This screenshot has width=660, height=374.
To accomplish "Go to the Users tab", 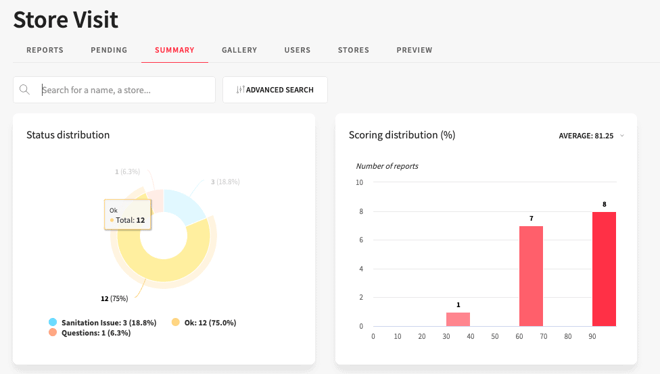I will tap(297, 50).
